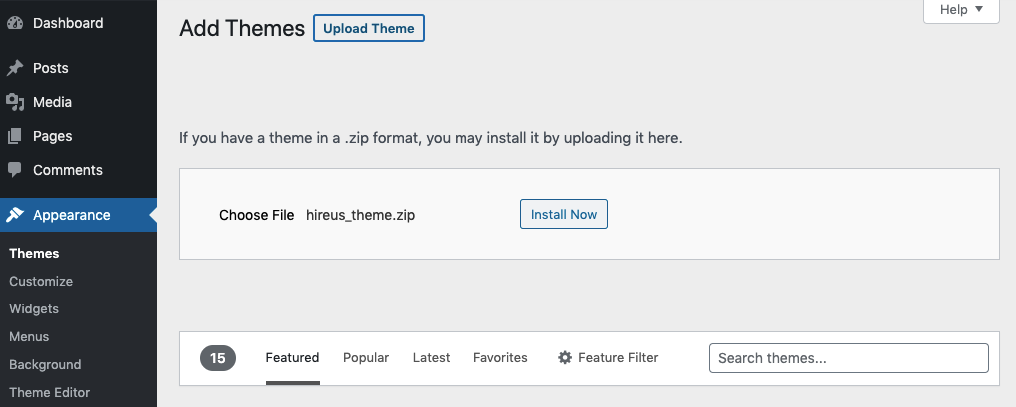
Task: Select the Featured themes tab
Action: [x=292, y=358]
